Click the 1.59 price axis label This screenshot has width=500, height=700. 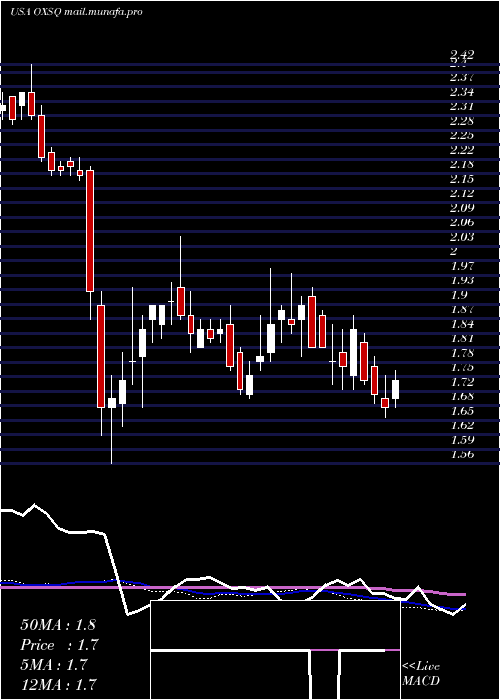462,439
